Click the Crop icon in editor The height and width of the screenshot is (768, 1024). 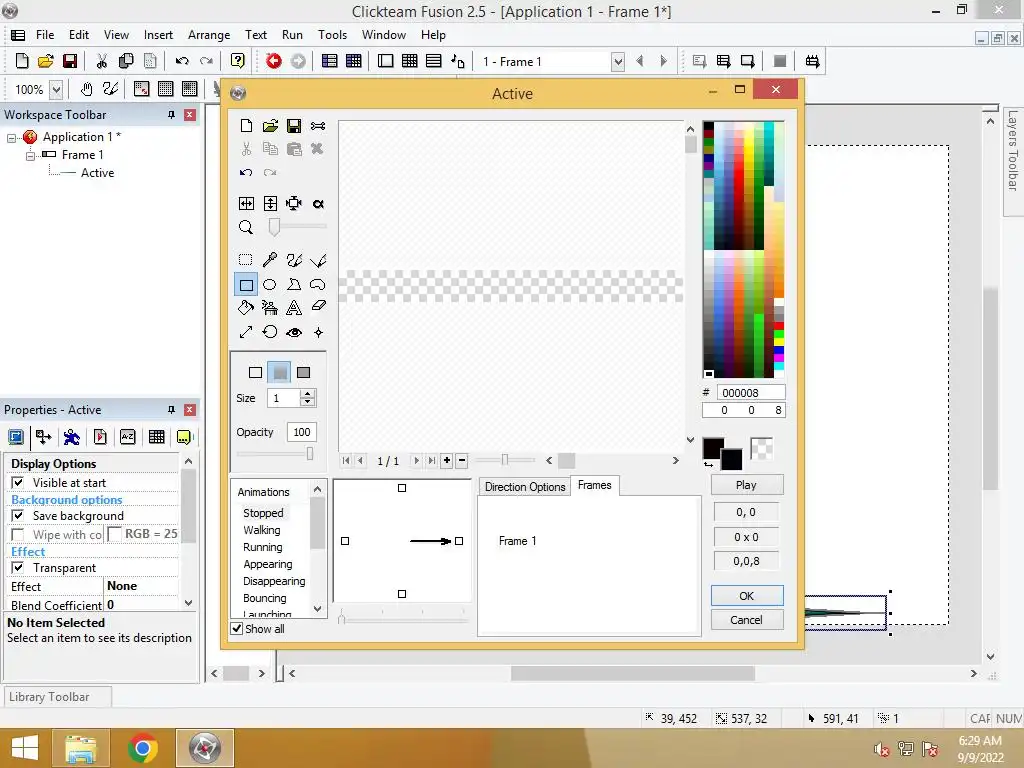(x=294, y=203)
